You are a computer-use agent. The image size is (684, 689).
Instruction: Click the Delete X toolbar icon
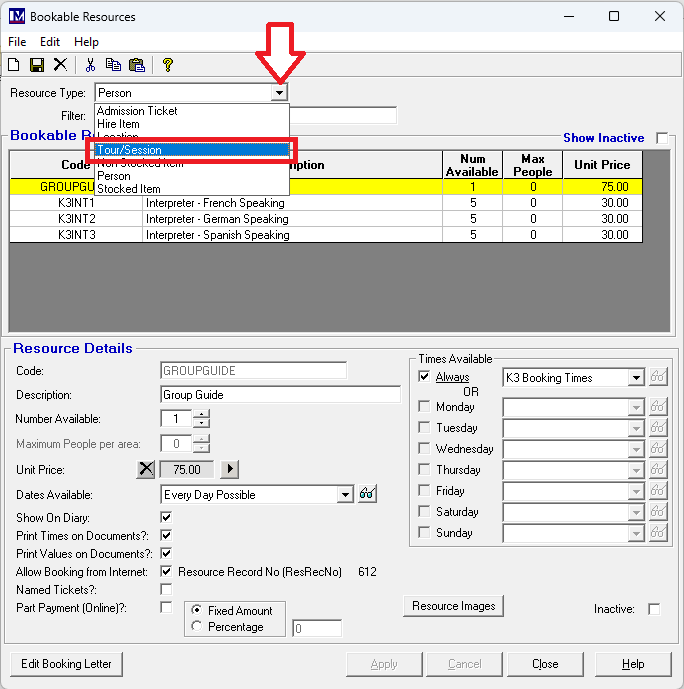tap(60, 65)
